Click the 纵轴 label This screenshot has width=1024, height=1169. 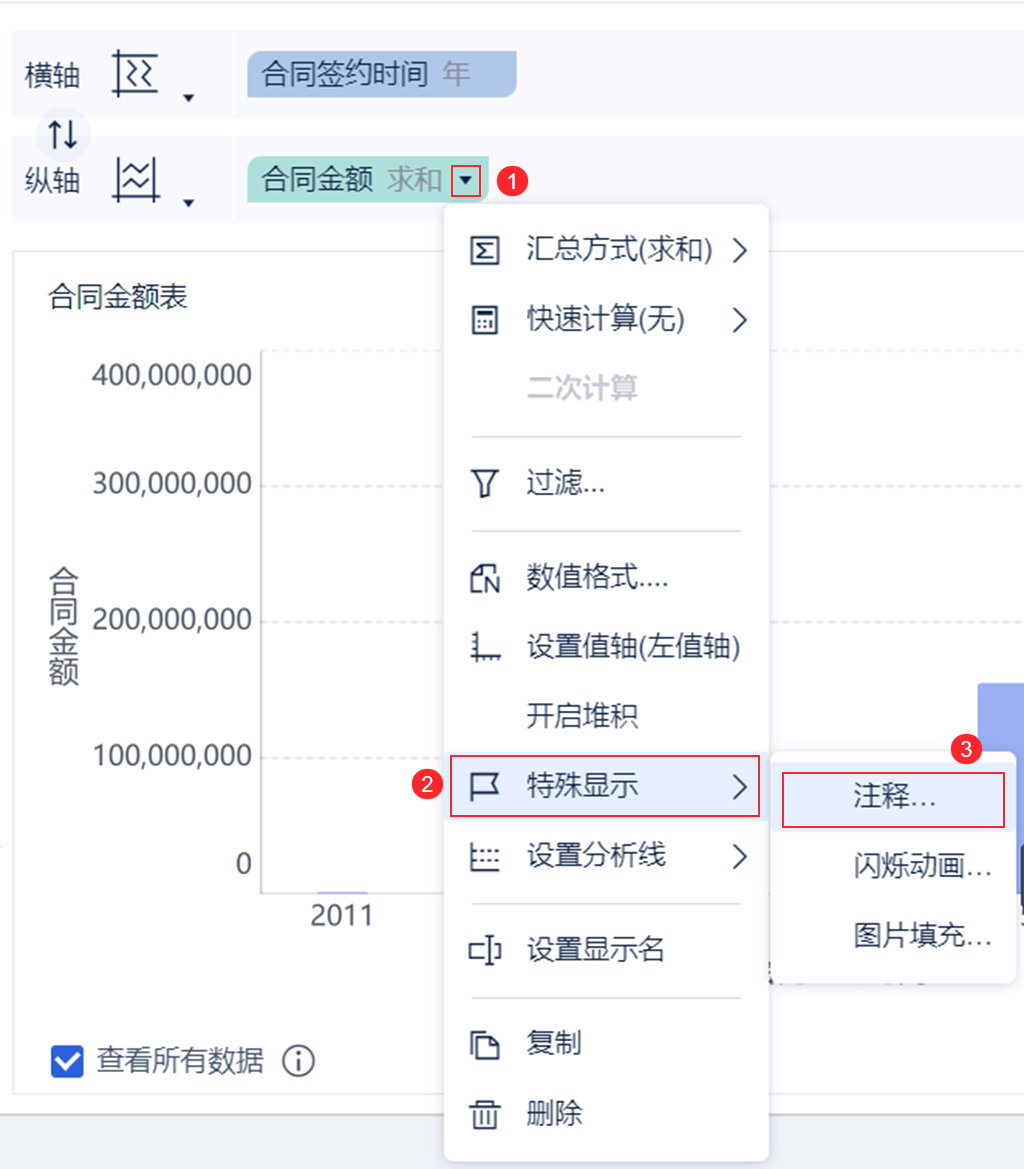coord(52,181)
